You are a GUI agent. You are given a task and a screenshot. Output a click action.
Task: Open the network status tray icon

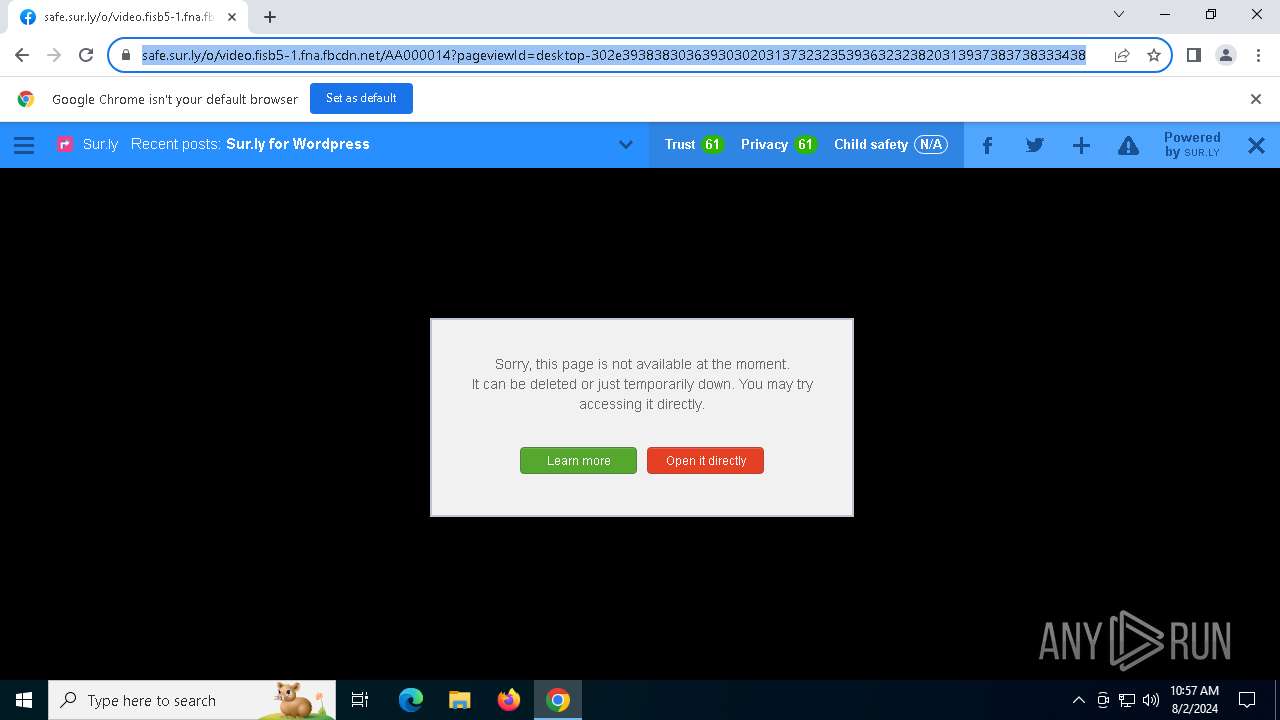(x=1127, y=700)
